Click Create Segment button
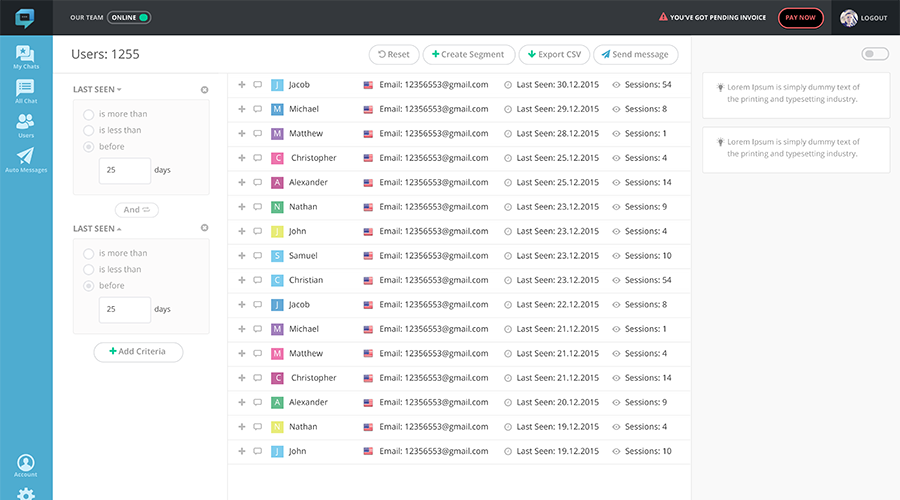 468,55
